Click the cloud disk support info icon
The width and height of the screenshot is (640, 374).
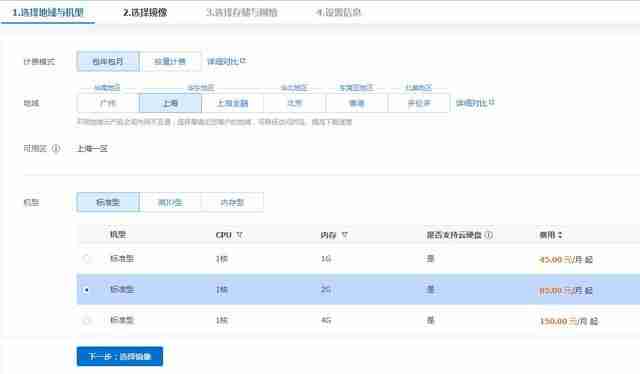489,235
